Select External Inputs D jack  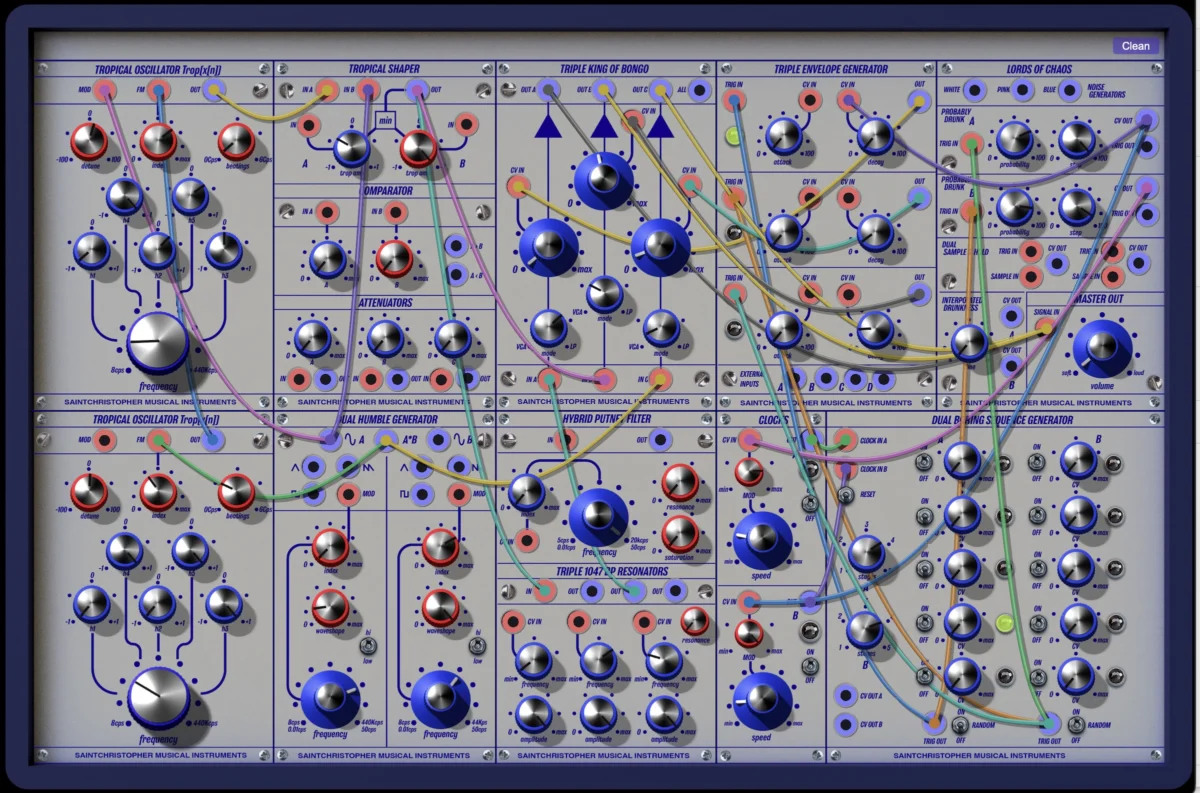click(x=883, y=377)
